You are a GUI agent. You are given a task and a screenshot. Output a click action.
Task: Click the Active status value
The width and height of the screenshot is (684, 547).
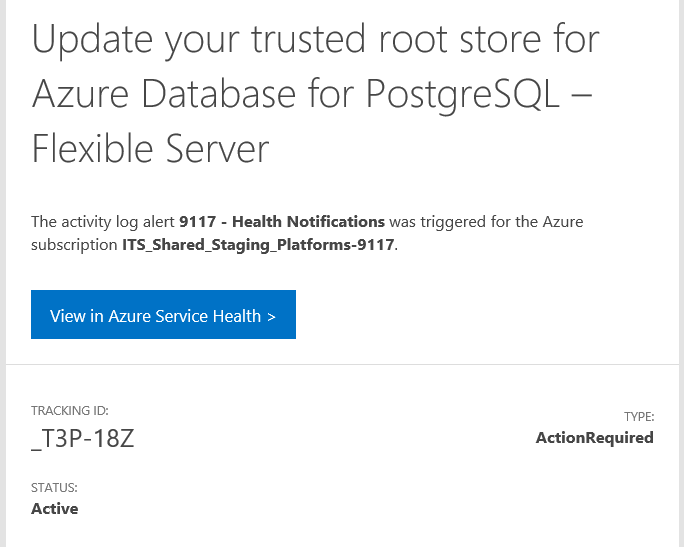tap(54, 508)
